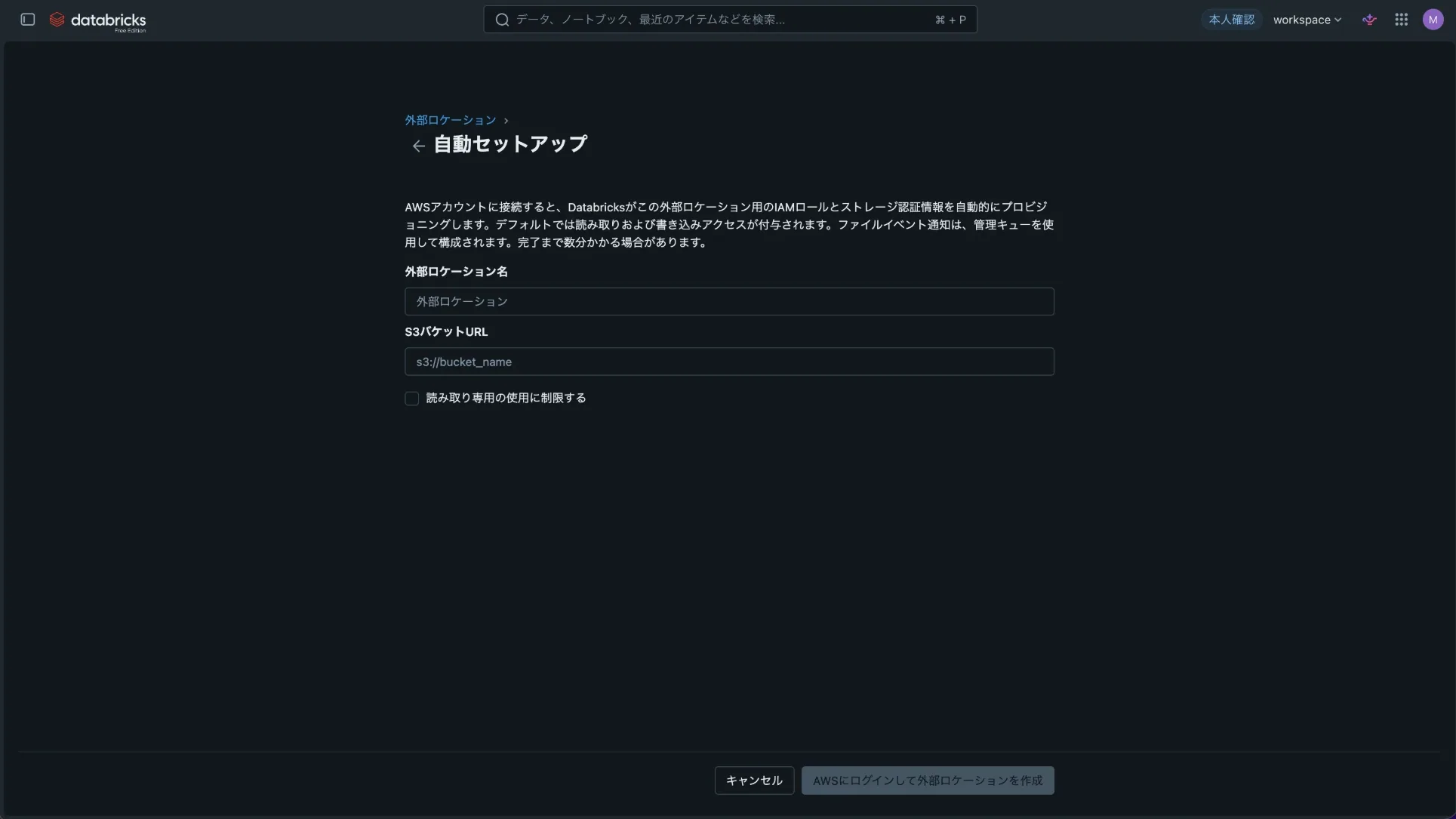Click the ⌘ + P shortcut hint
The height and width of the screenshot is (819, 1456).
click(x=950, y=20)
